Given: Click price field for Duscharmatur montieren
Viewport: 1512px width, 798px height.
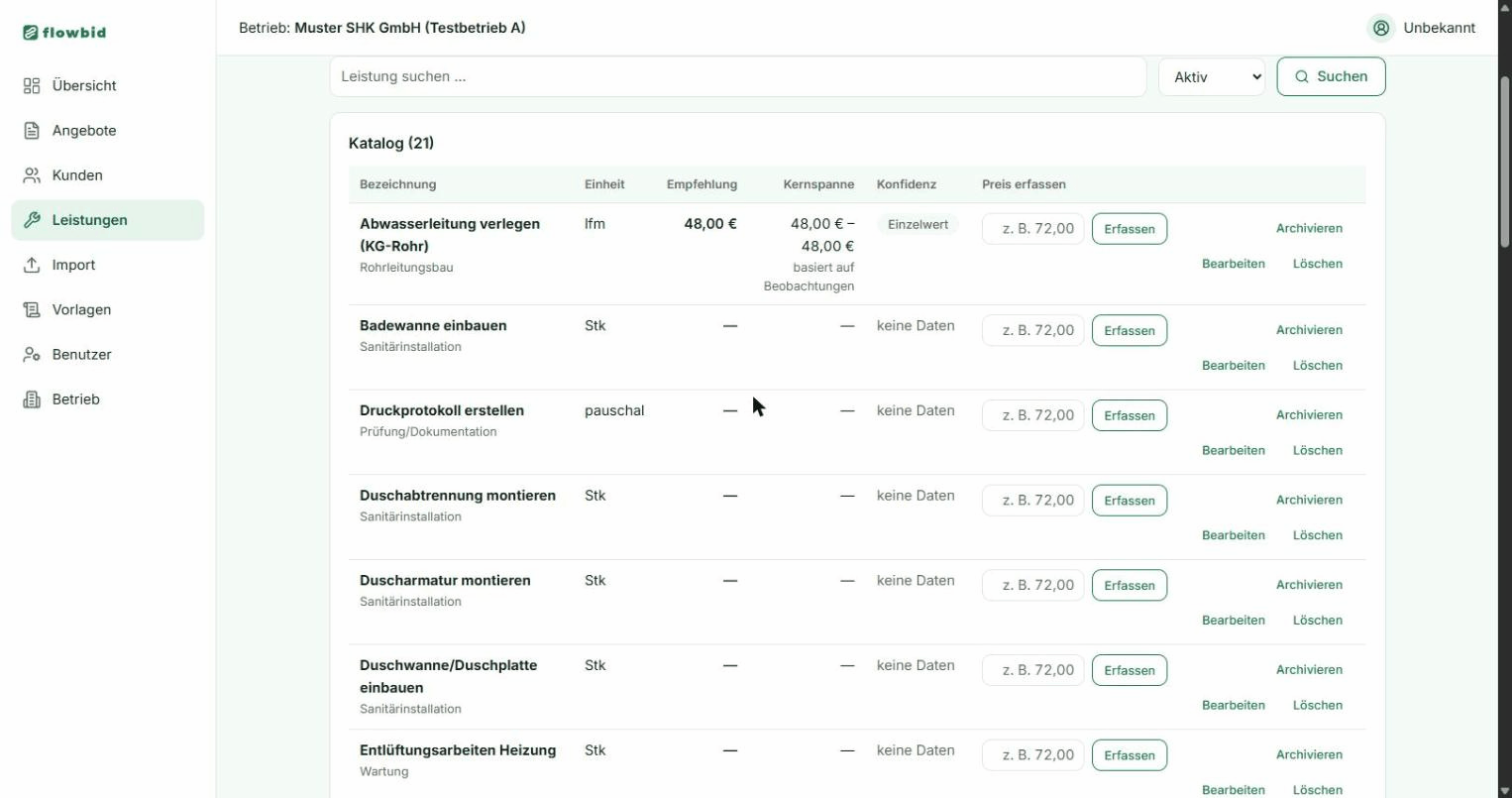Looking at the screenshot, I should (1033, 585).
